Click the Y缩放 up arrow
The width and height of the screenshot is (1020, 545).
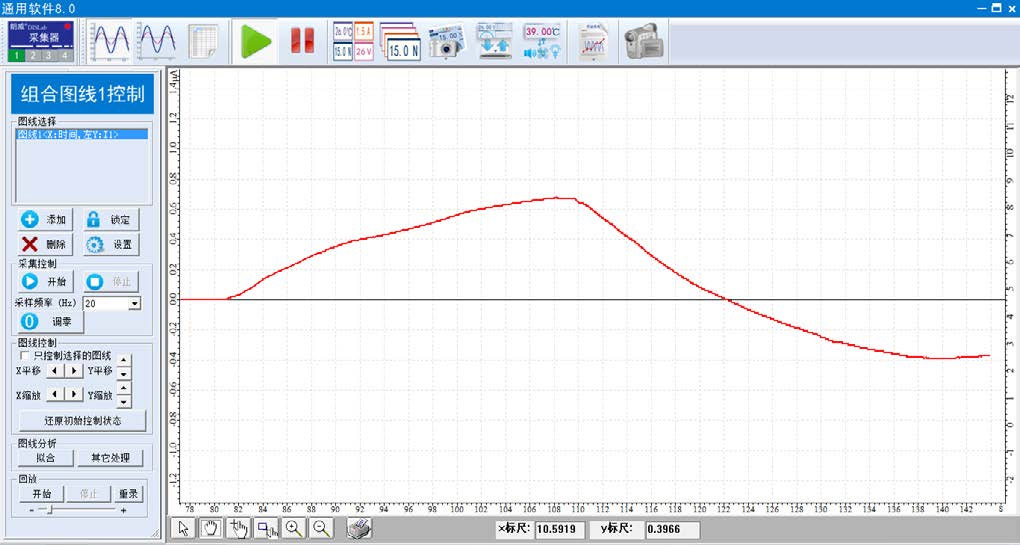(124, 388)
